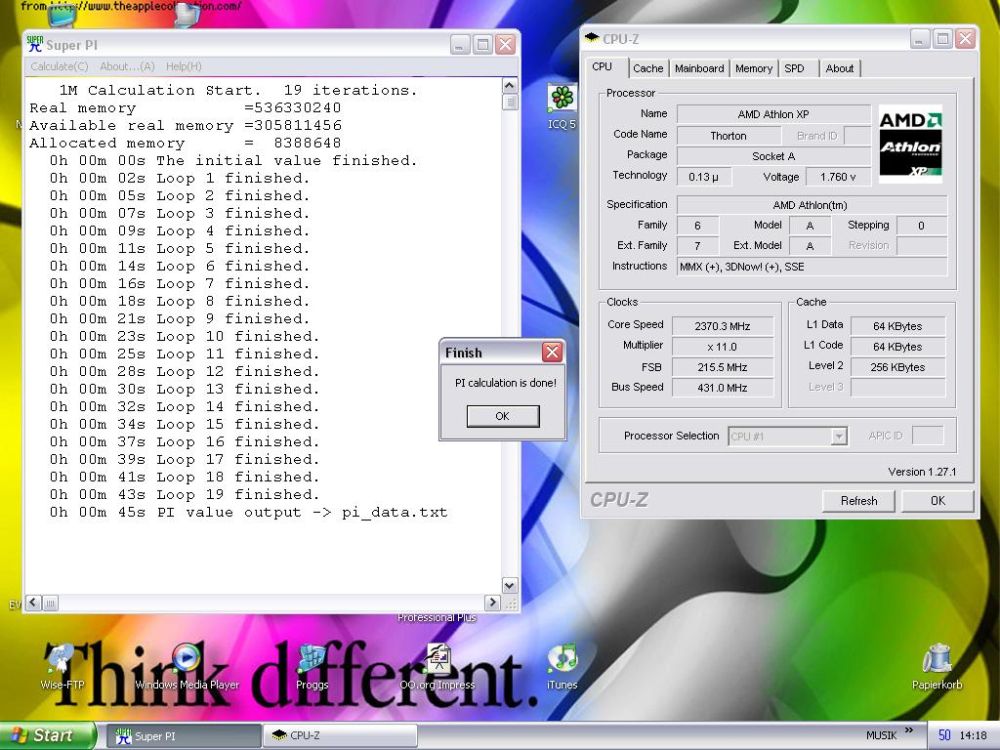Screen dimensions: 1000x750
Task: Open the Proggs desktop folder icon
Action: 312,666
